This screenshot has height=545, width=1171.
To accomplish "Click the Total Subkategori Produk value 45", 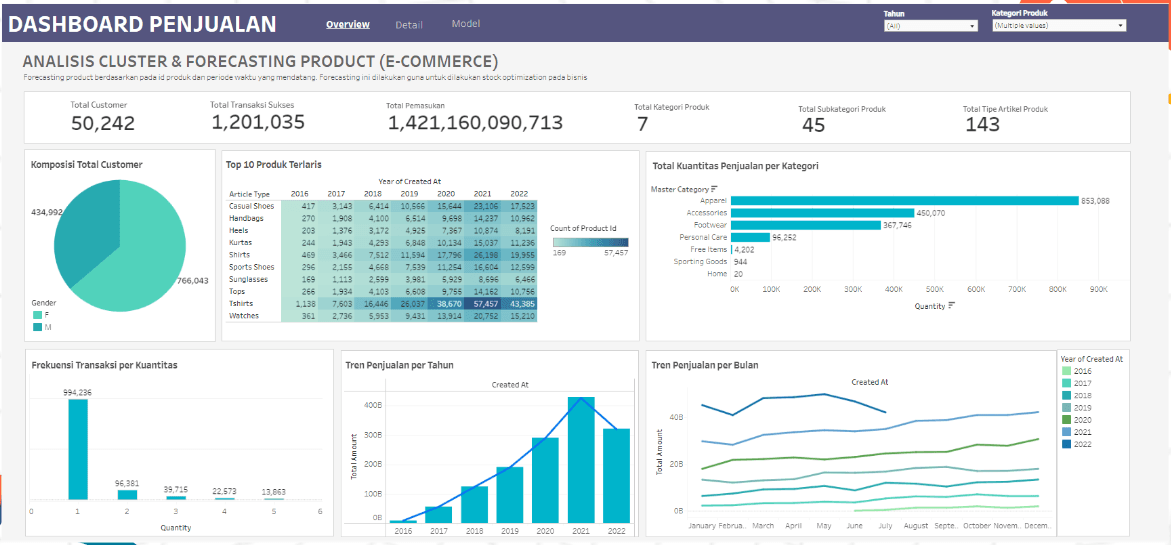I will click(813, 125).
